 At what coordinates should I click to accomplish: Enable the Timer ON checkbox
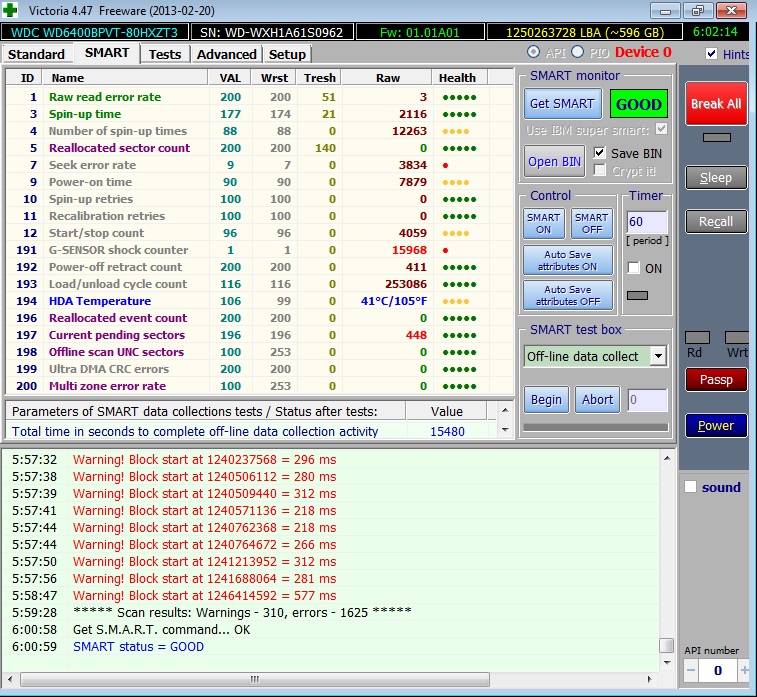tap(634, 268)
